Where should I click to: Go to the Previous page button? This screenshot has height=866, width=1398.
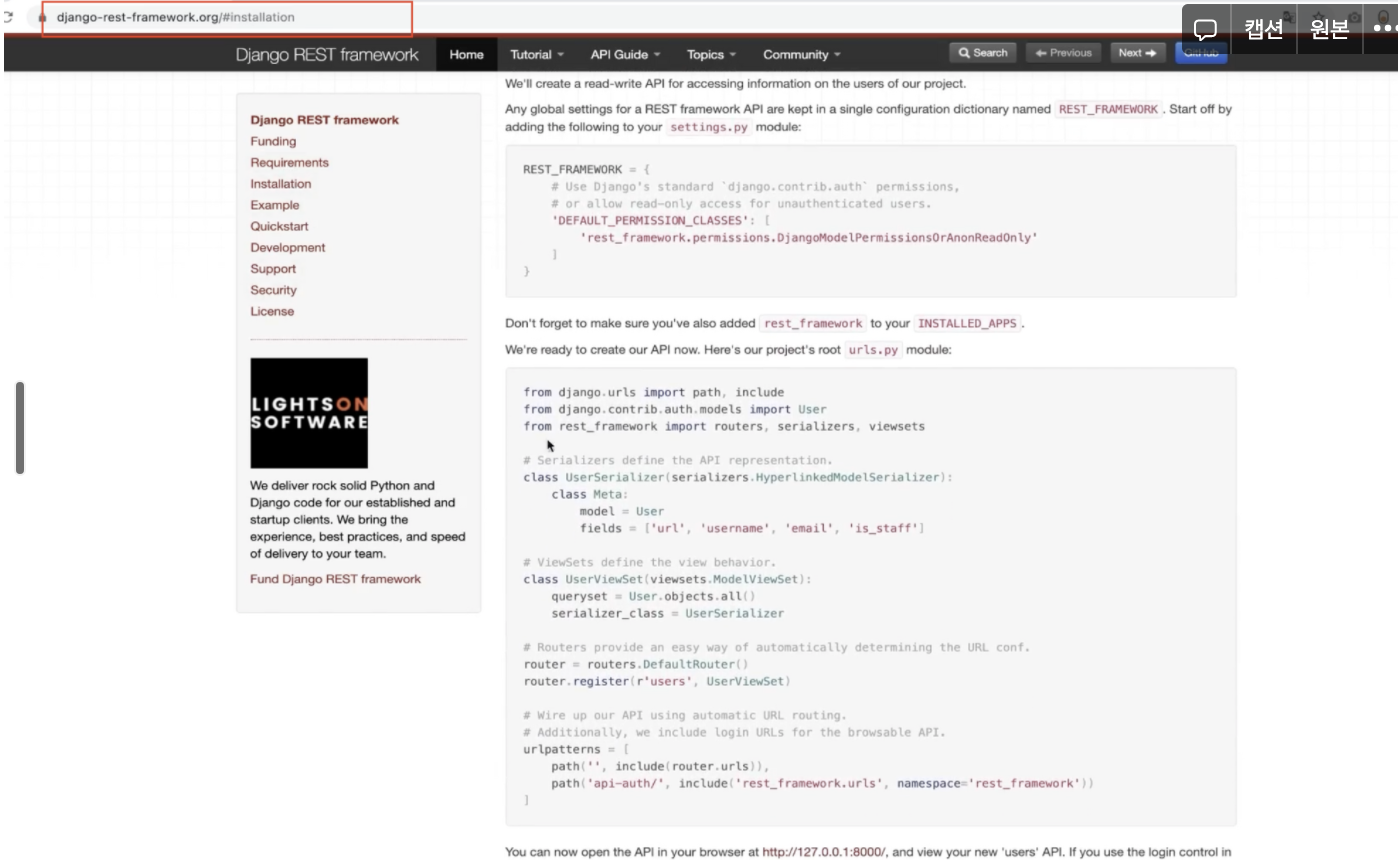(x=1064, y=53)
